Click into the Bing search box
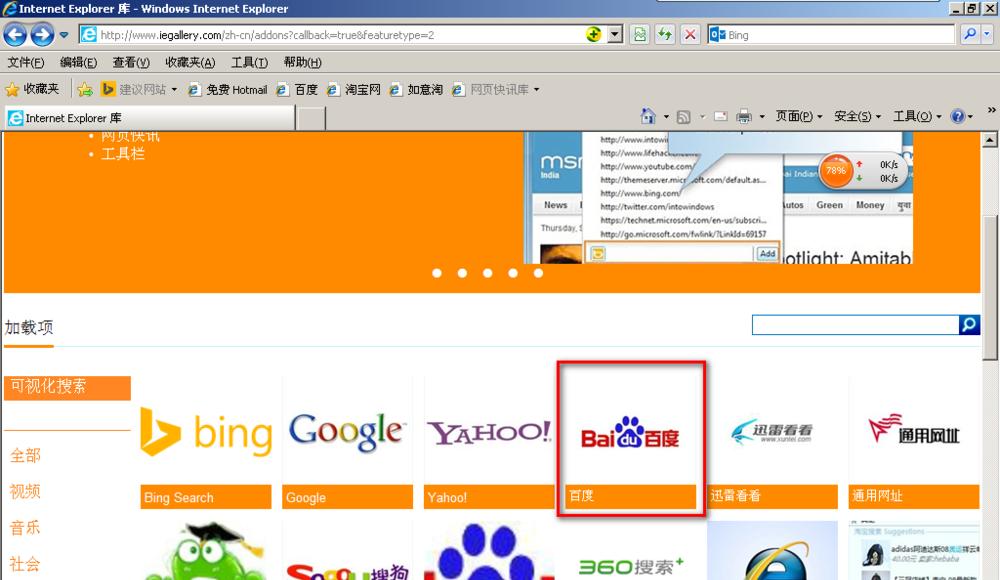The width and height of the screenshot is (1000, 580). pos(831,34)
